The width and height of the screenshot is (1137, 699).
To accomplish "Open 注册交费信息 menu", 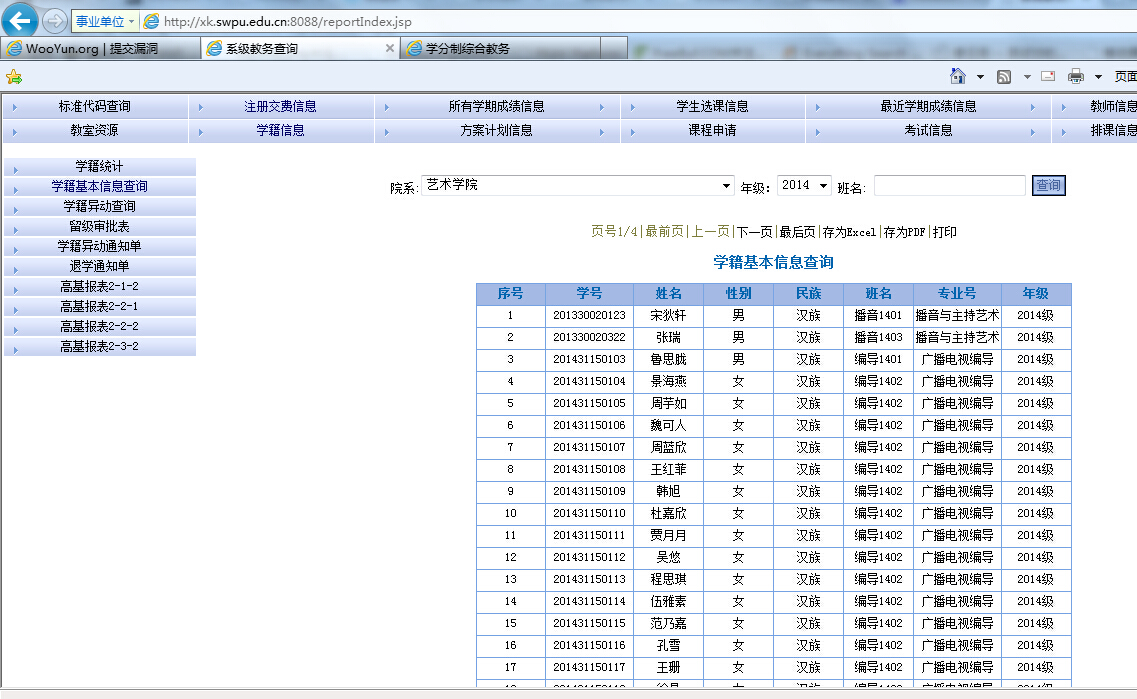I will 281,107.
